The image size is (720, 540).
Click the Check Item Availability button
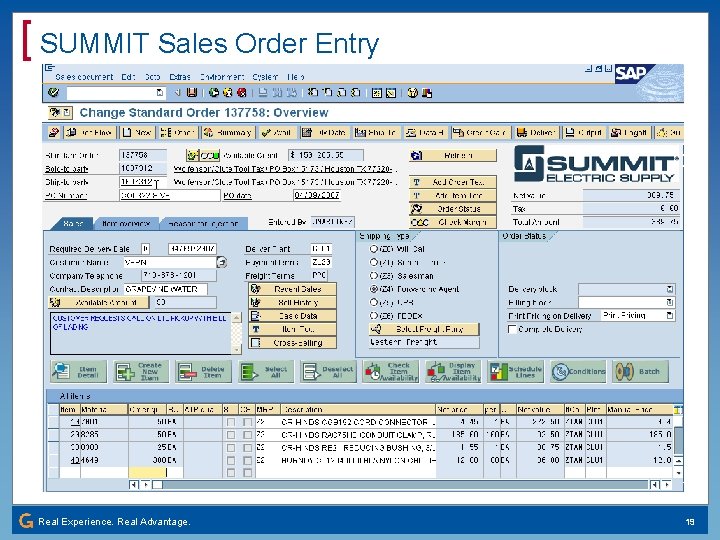pyautogui.click(x=391, y=371)
